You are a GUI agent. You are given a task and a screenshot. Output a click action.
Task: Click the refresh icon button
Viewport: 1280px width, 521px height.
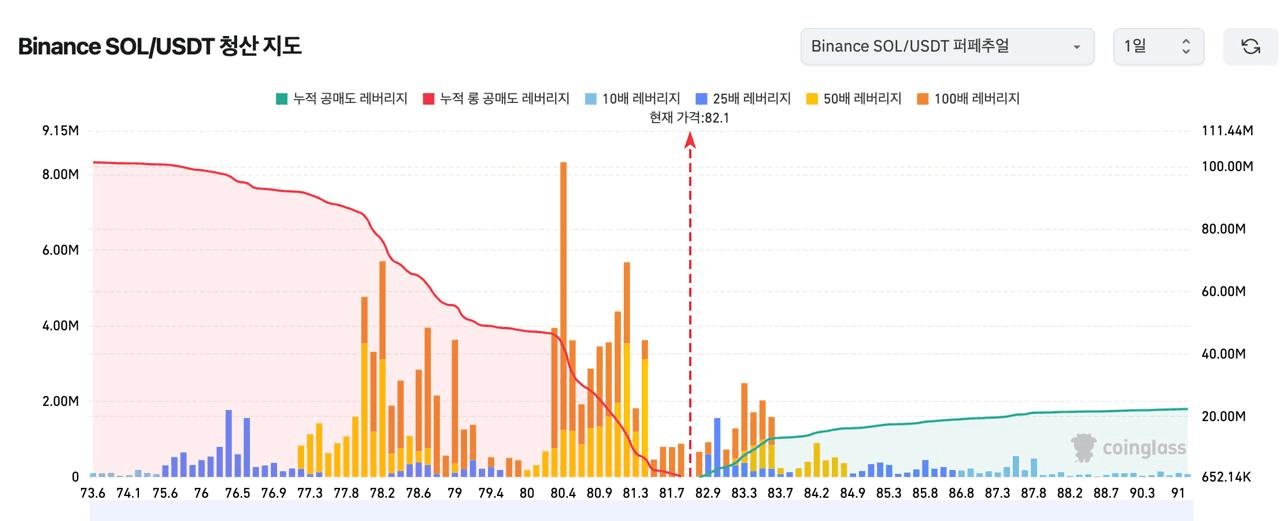point(1250,46)
